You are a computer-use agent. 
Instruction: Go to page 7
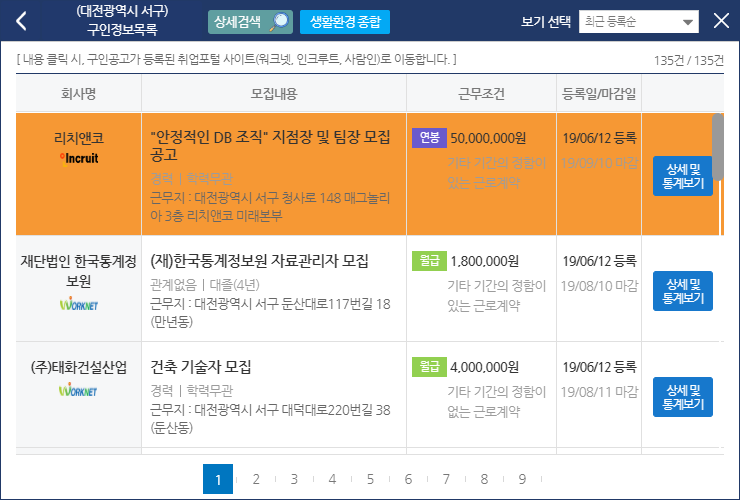pyautogui.click(x=446, y=479)
